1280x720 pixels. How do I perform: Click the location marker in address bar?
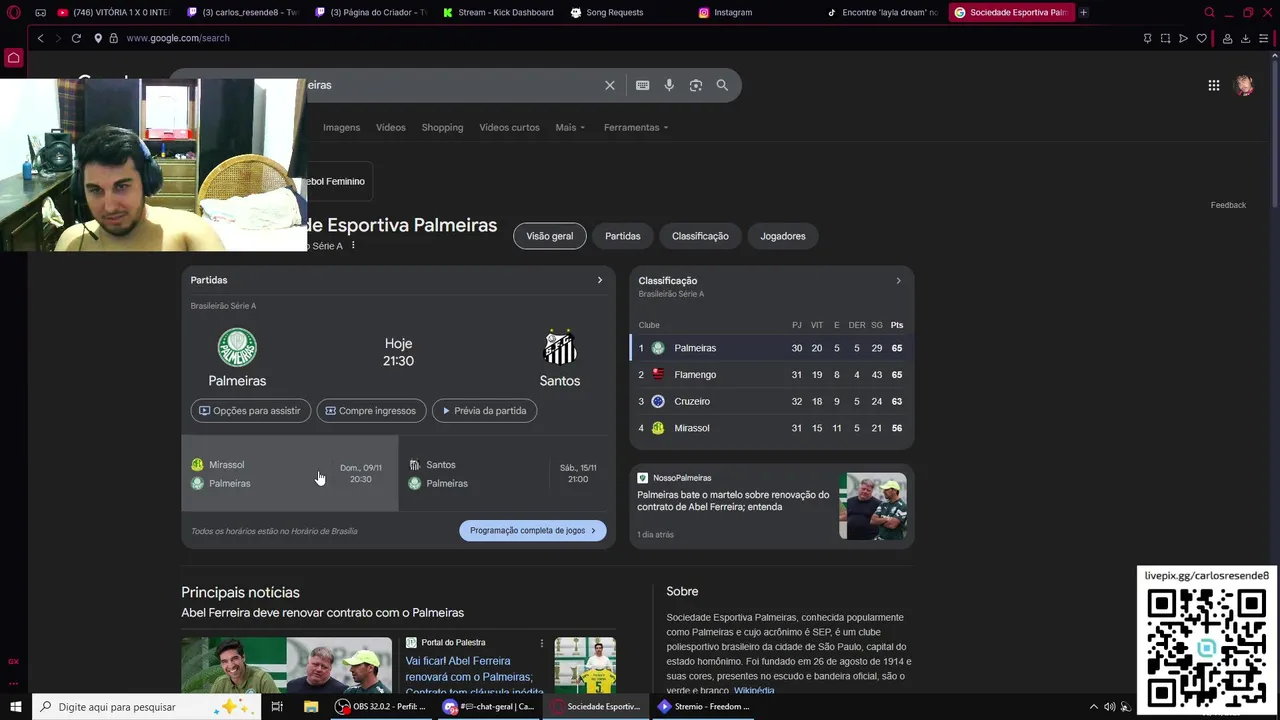click(x=98, y=38)
